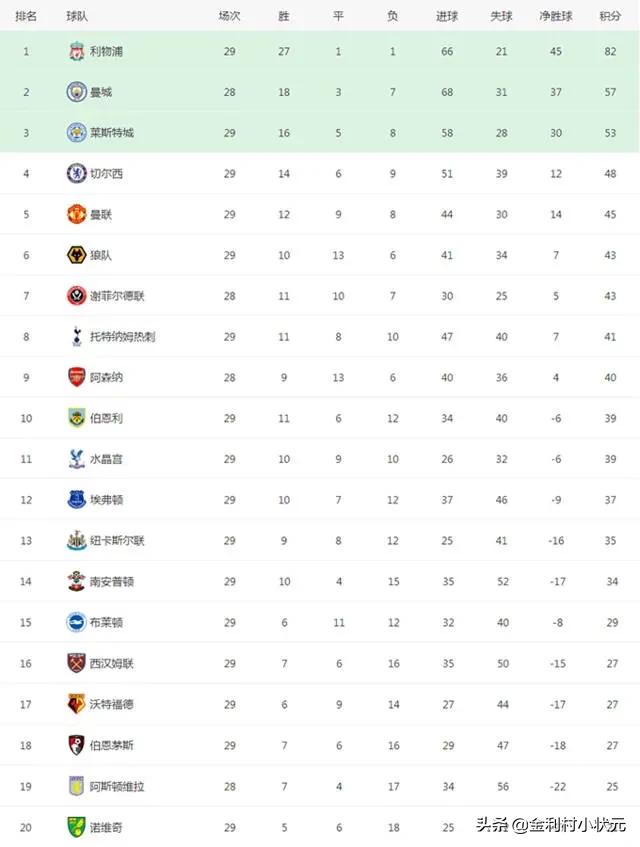This screenshot has width=640, height=847.
Task: Click the Arsenal cannon crest
Action: 77,377
